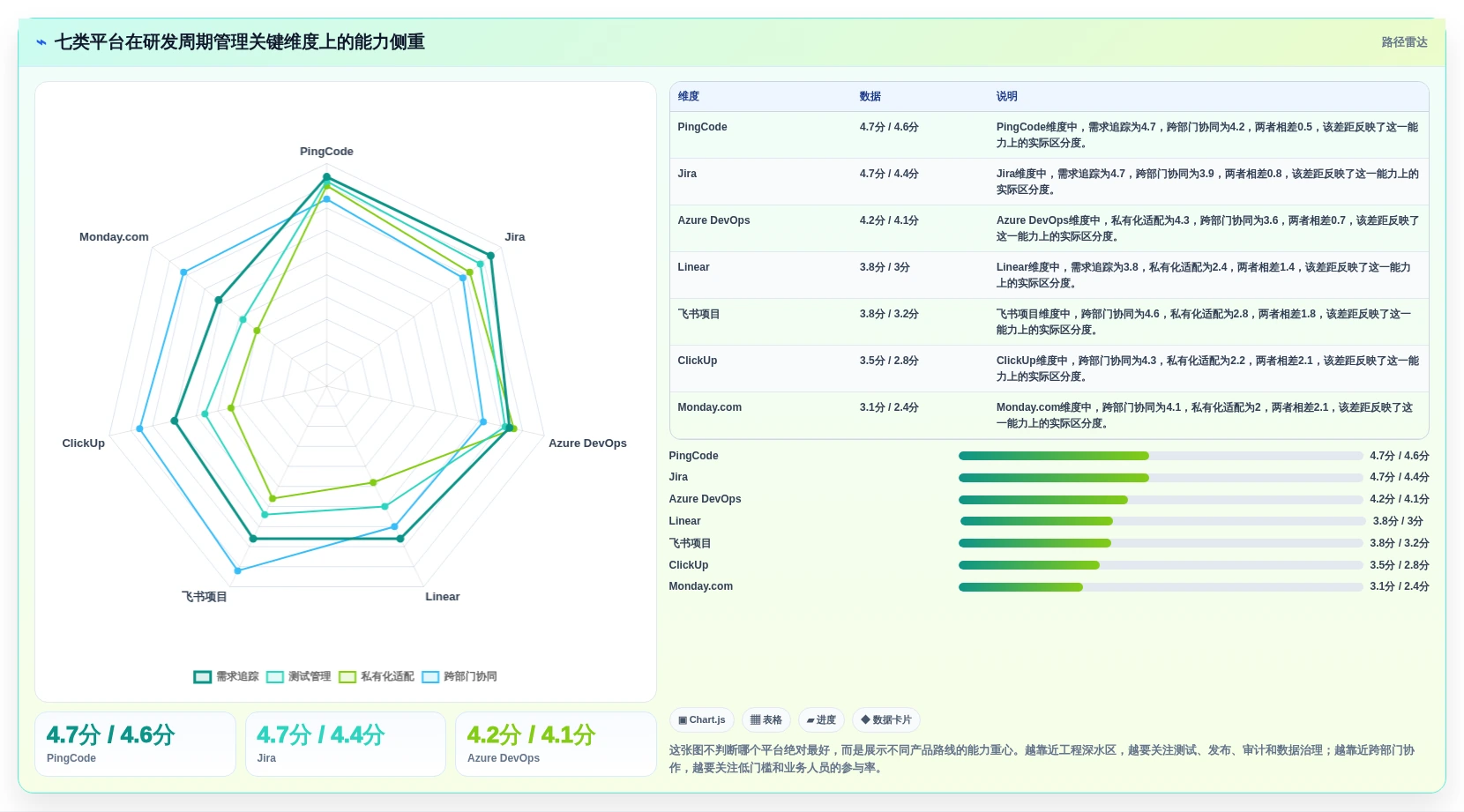Select the 飞书项目 table row name
This screenshot has height=812, width=1464.
[698, 314]
